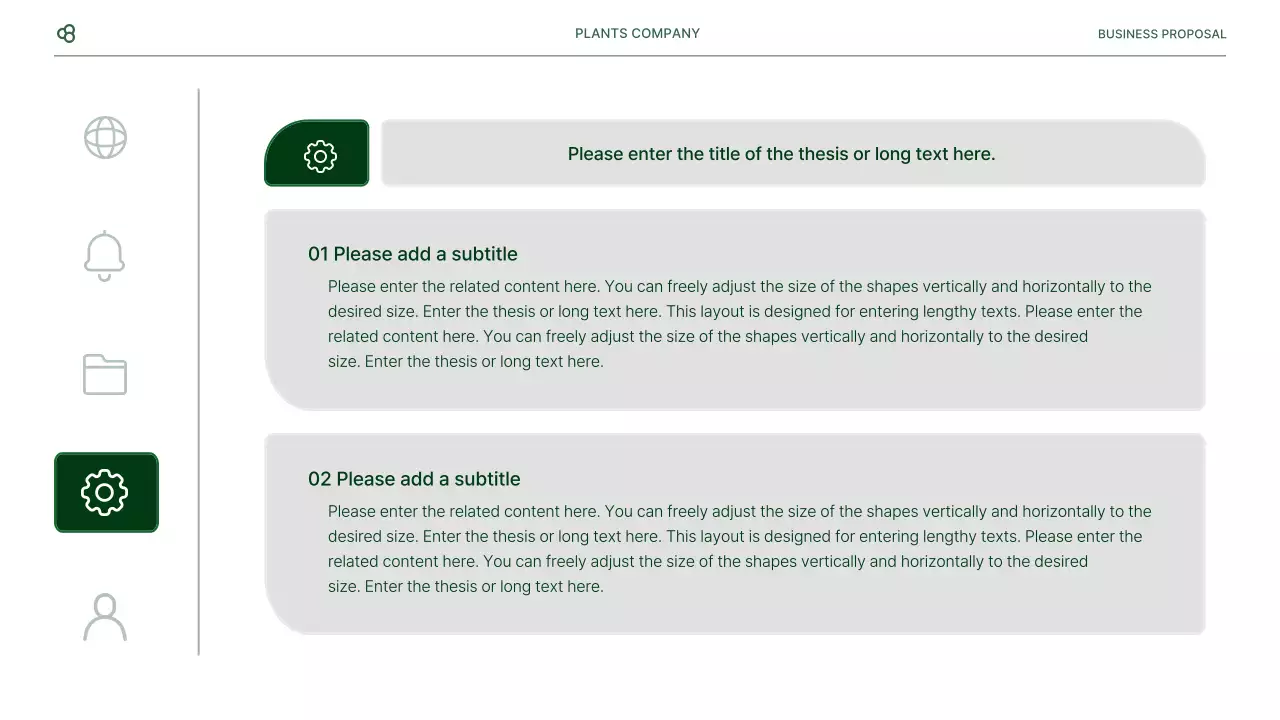Click the body paragraph under subtitle 01
The image size is (1280, 720).
[x=739, y=324]
